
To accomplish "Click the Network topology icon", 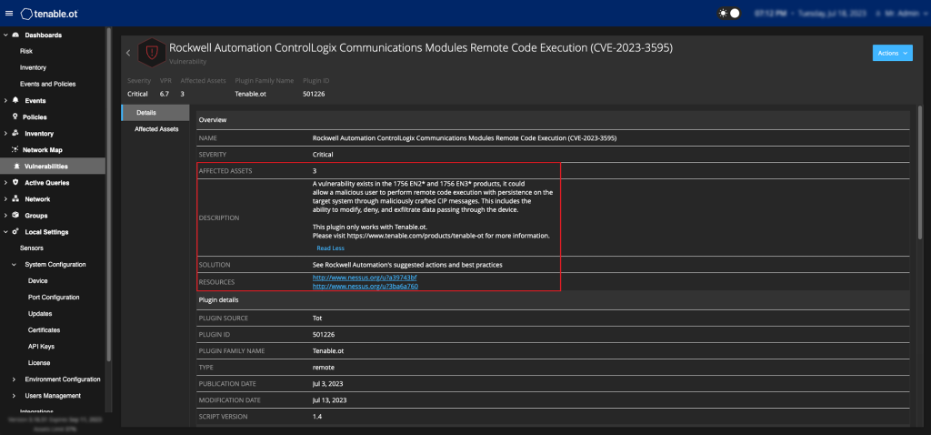I will pyautogui.click(x=15, y=199).
